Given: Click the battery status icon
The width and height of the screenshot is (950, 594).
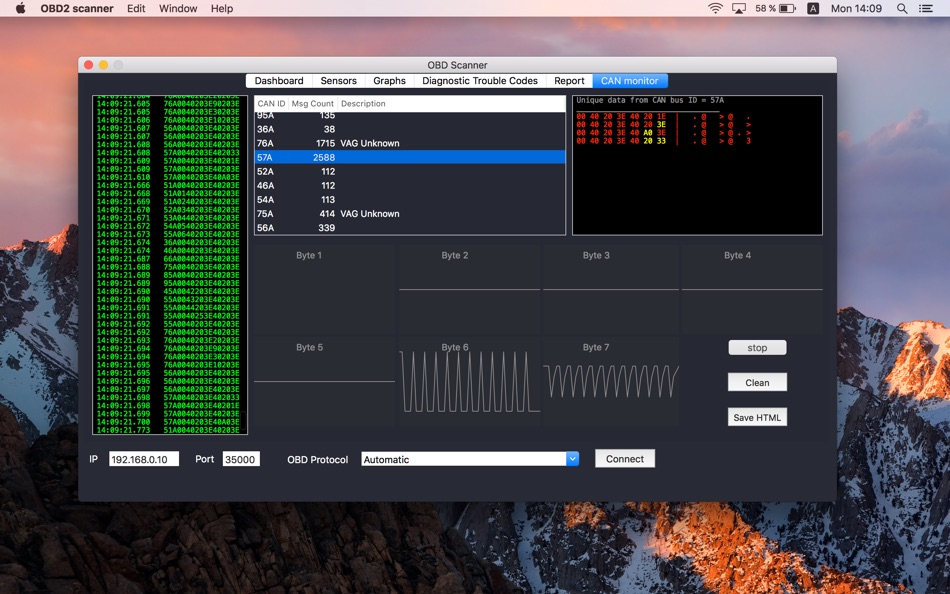Looking at the screenshot, I should point(788,8).
